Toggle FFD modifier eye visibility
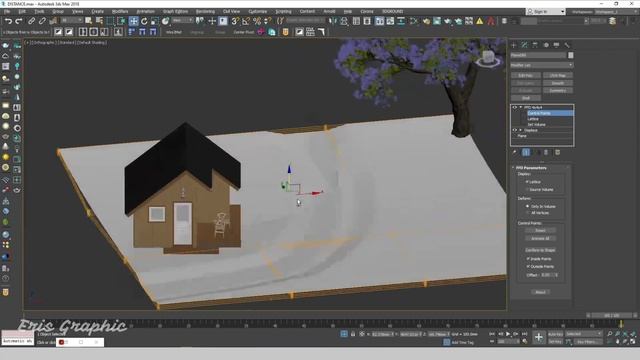Screen dimensions: 640x360 pos(515,107)
